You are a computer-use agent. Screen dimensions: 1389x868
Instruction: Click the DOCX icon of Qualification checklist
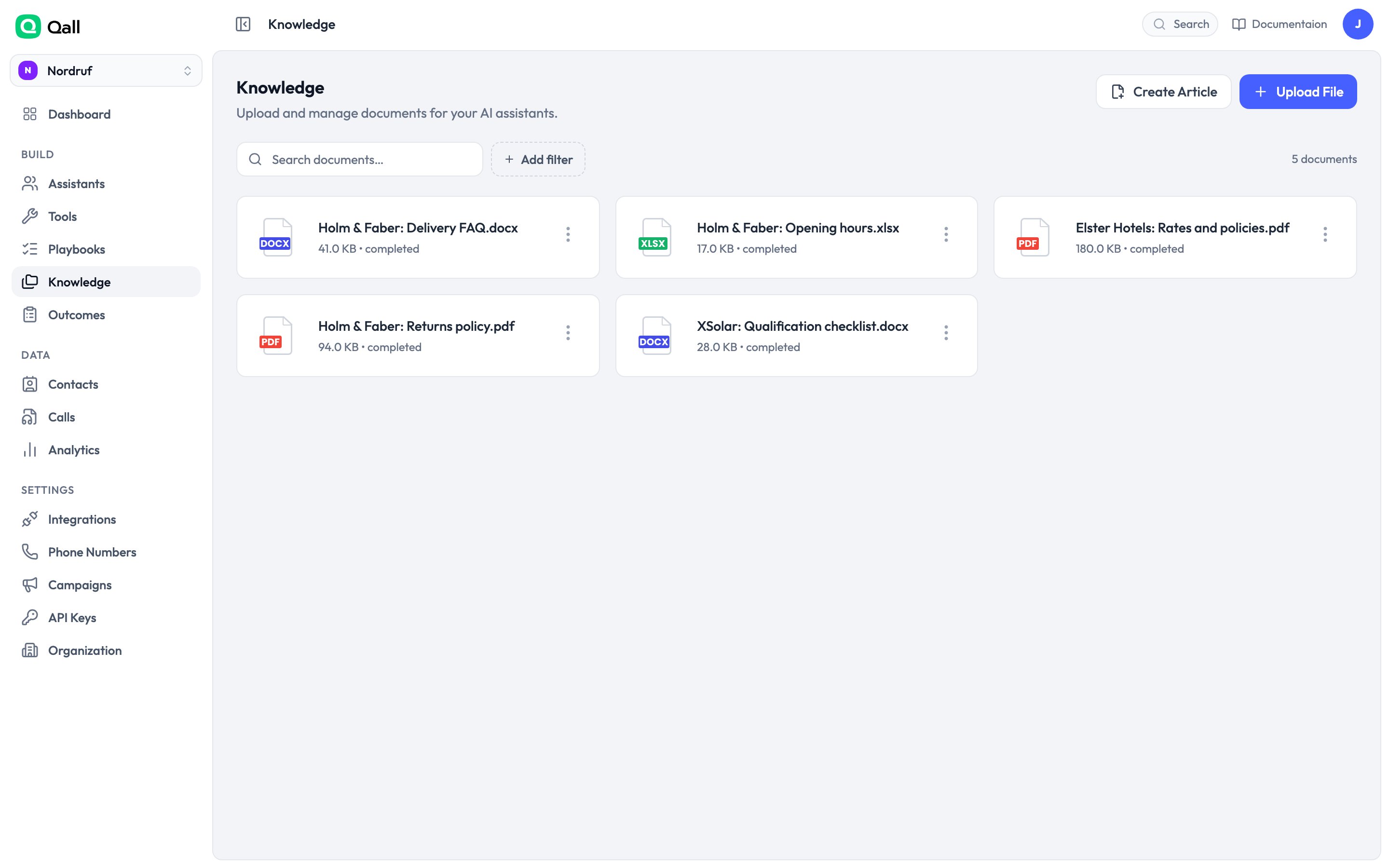click(x=654, y=335)
